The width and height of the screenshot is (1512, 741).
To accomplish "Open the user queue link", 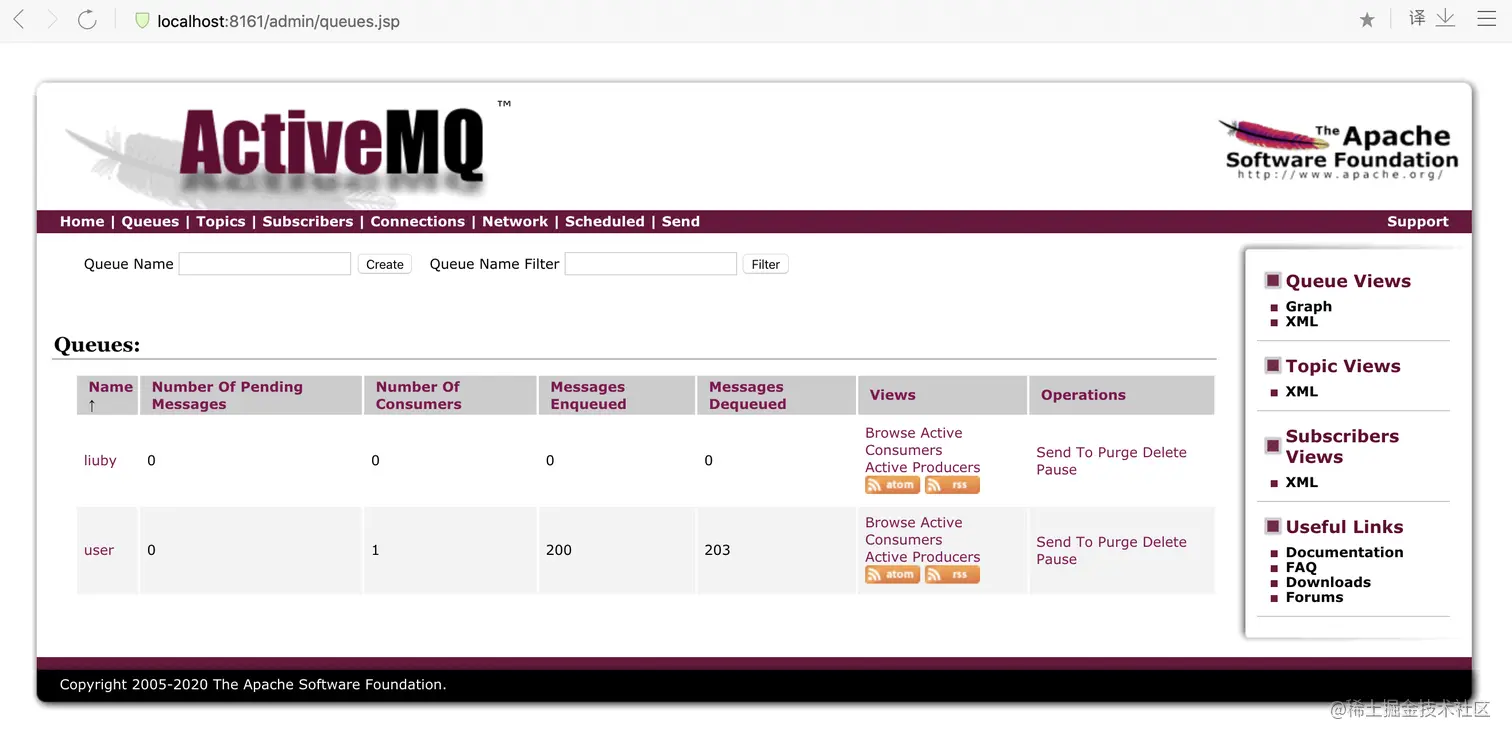I will point(99,551).
